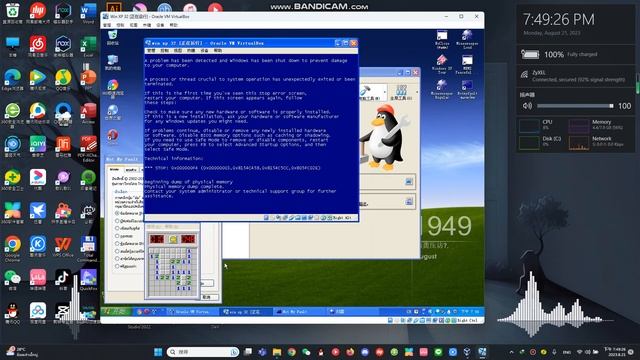The image size is (640, 360).
Task: Launch Google Chrome desktop shortcut
Action: 12,248
